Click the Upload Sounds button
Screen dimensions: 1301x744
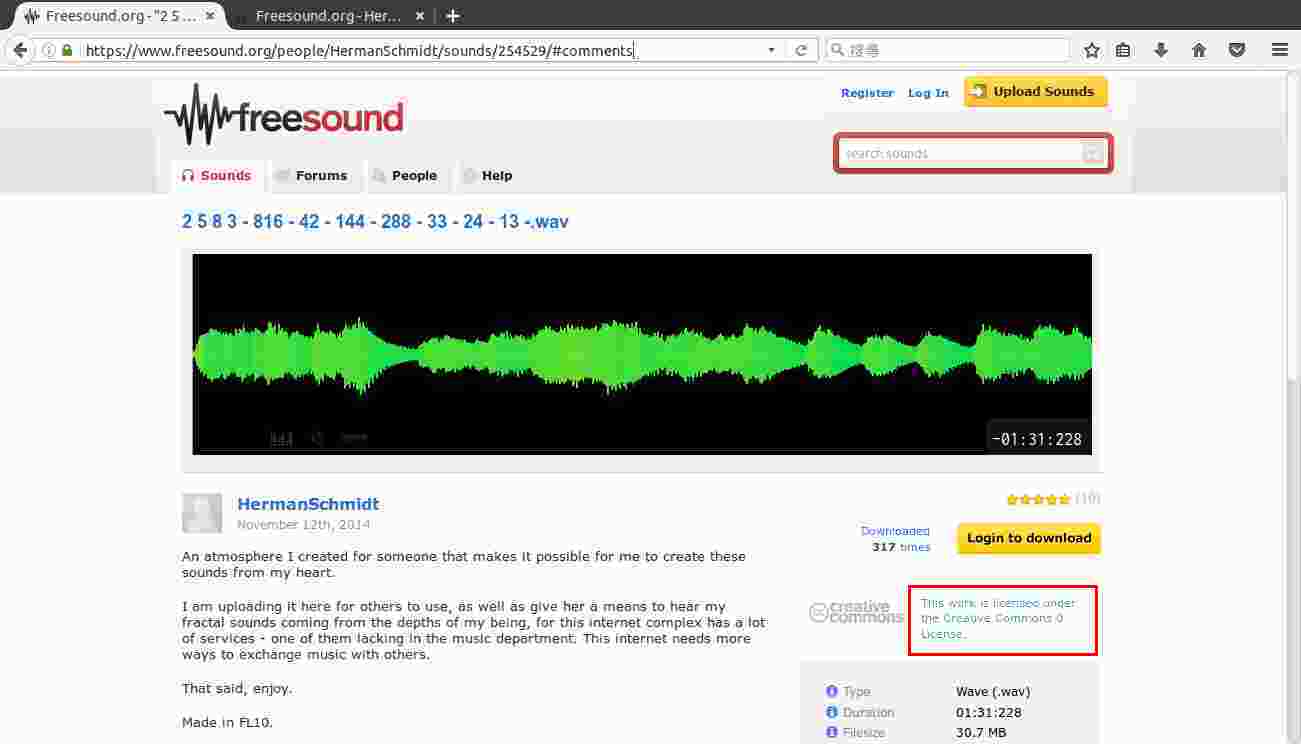[x=1035, y=91]
